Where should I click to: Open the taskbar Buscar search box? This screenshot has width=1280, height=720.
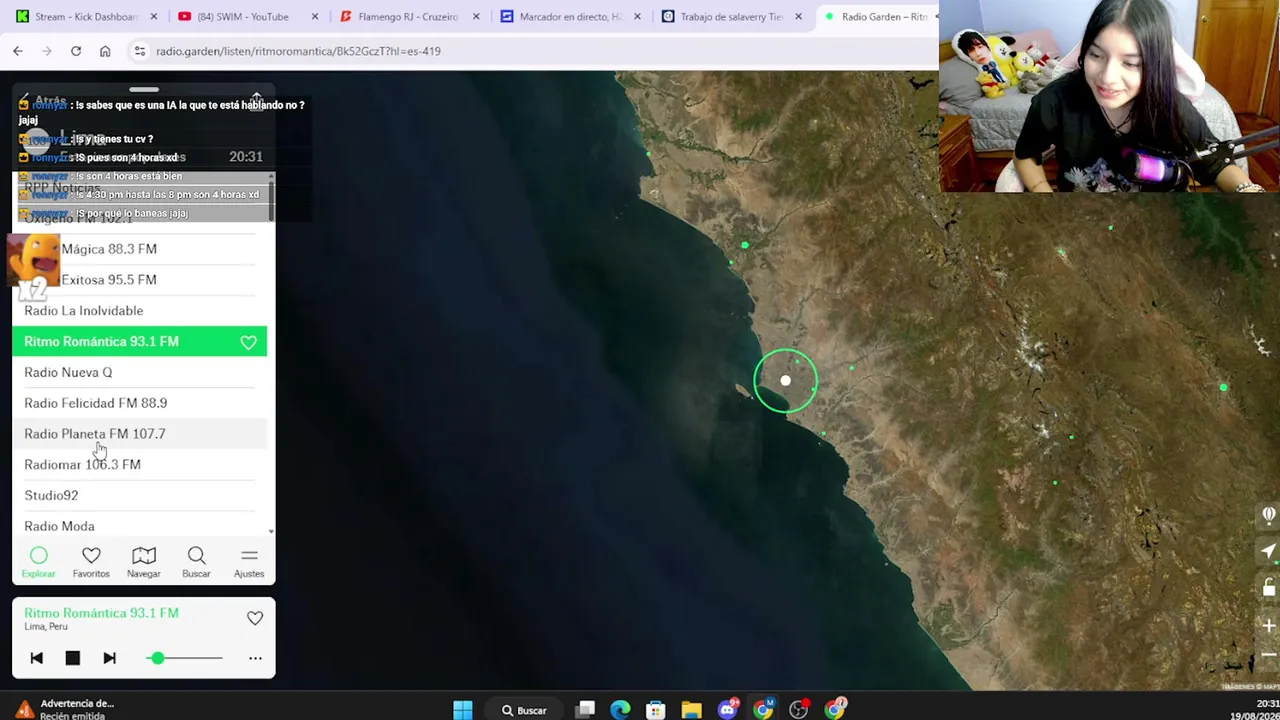(524, 710)
